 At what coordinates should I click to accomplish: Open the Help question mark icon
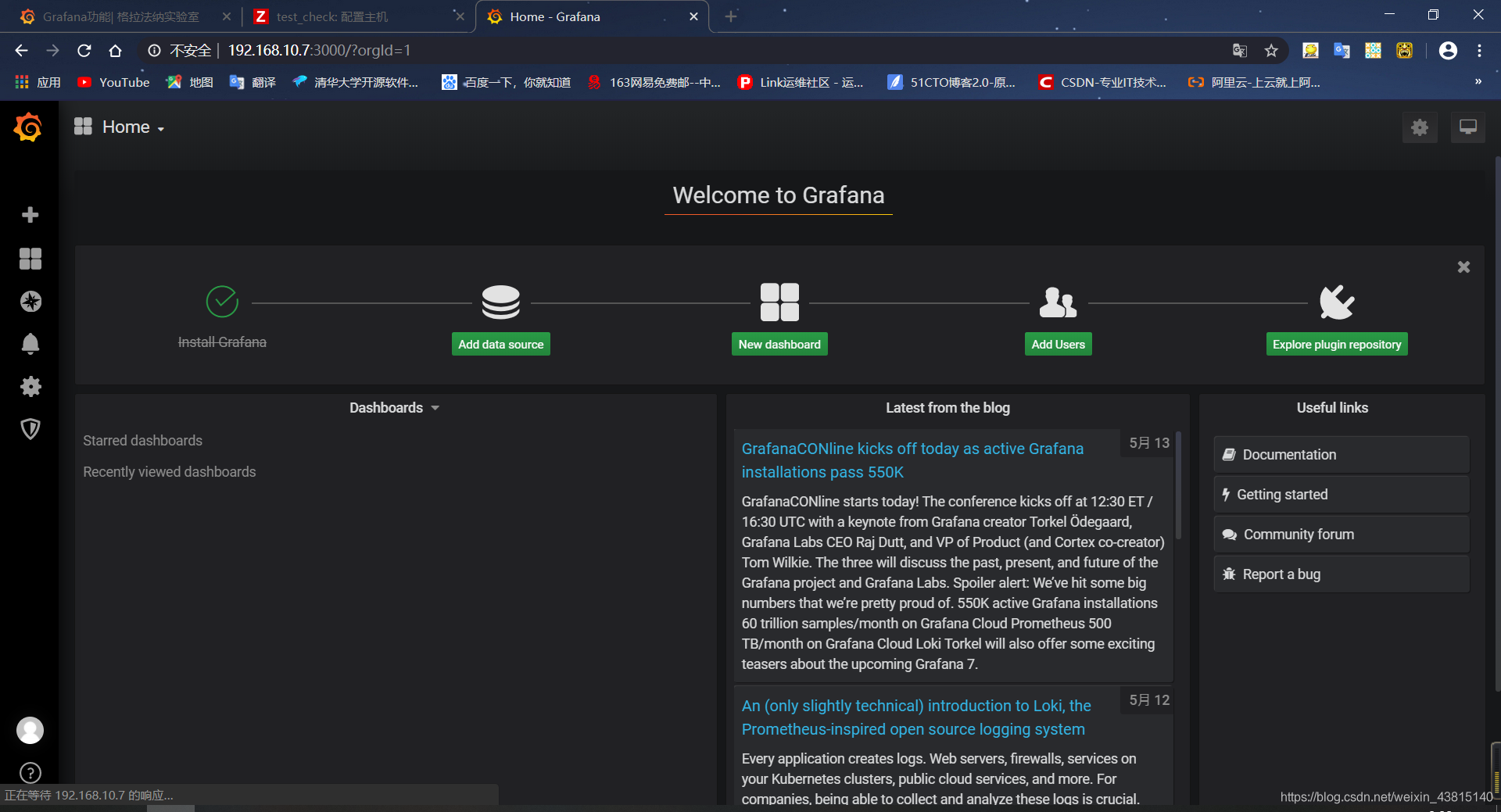pos(30,772)
